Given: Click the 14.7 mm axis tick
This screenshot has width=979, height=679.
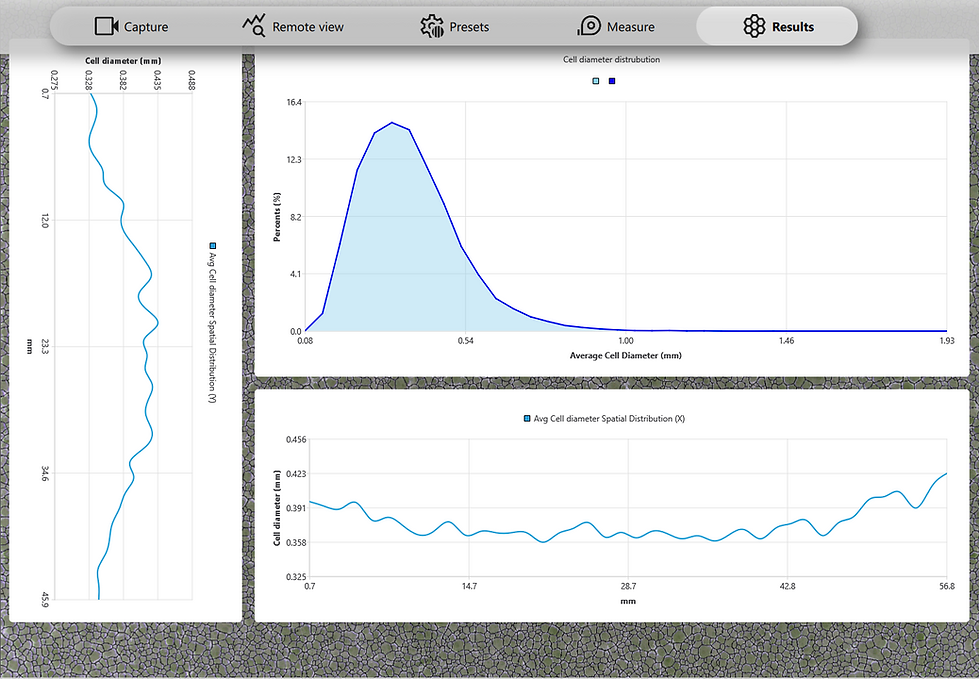Looking at the screenshot, I should [x=469, y=586].
